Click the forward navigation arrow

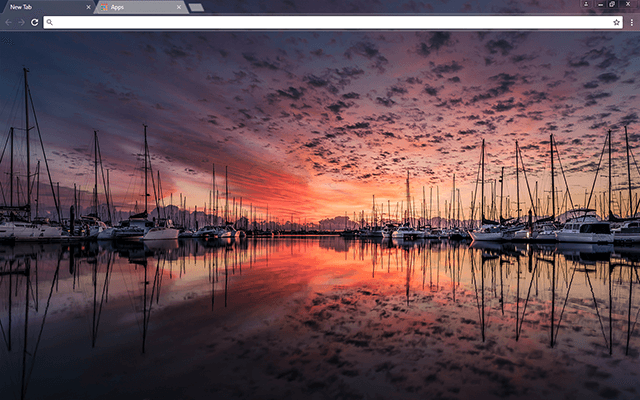click(x=21, y=21)
